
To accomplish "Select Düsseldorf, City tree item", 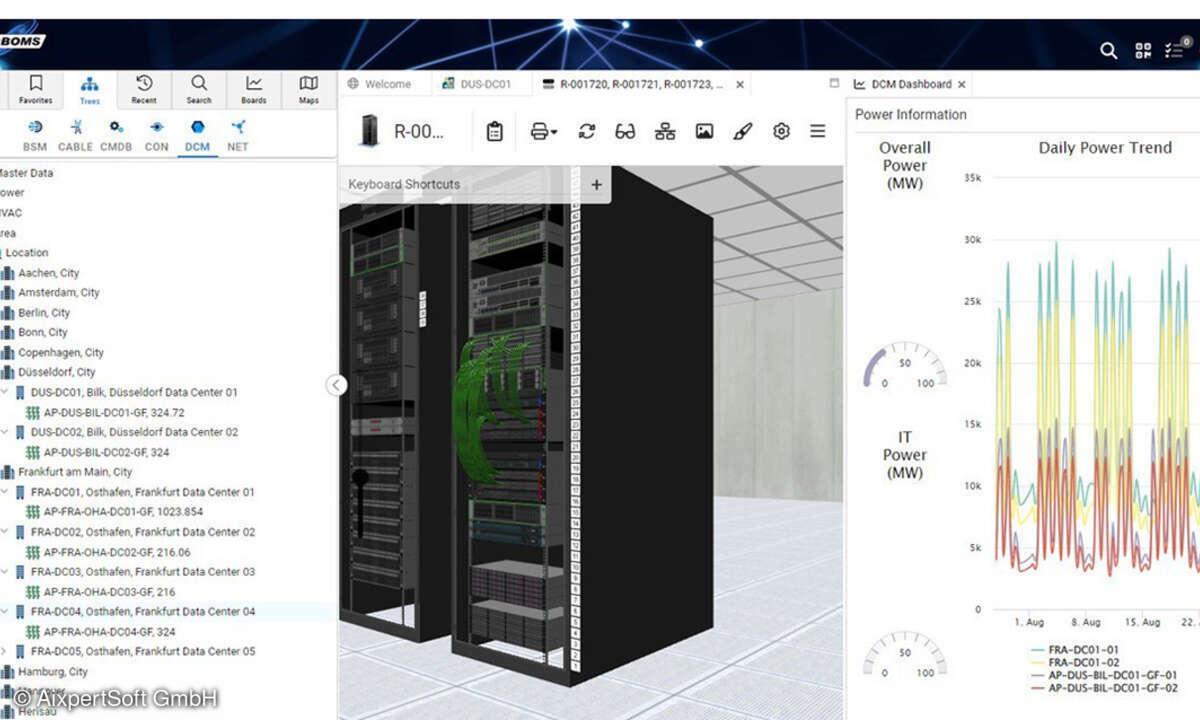I will (57, 372).
